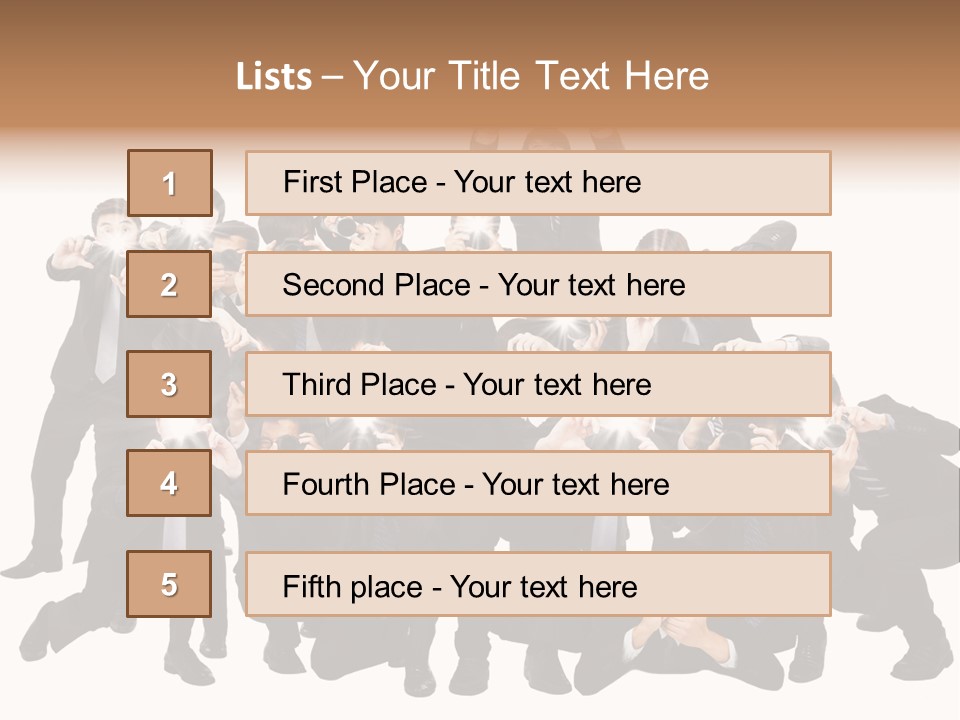Select the number 4 square

click(169, 483)
